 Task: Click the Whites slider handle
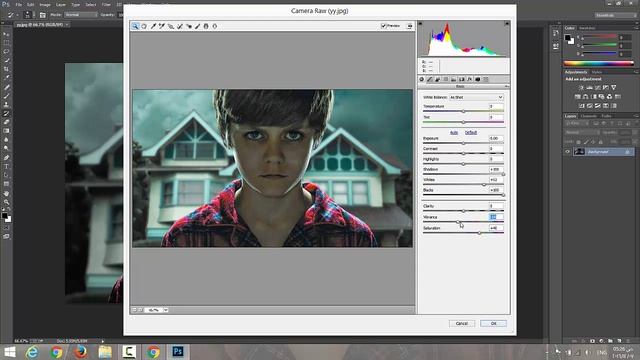tap(484, 184)
